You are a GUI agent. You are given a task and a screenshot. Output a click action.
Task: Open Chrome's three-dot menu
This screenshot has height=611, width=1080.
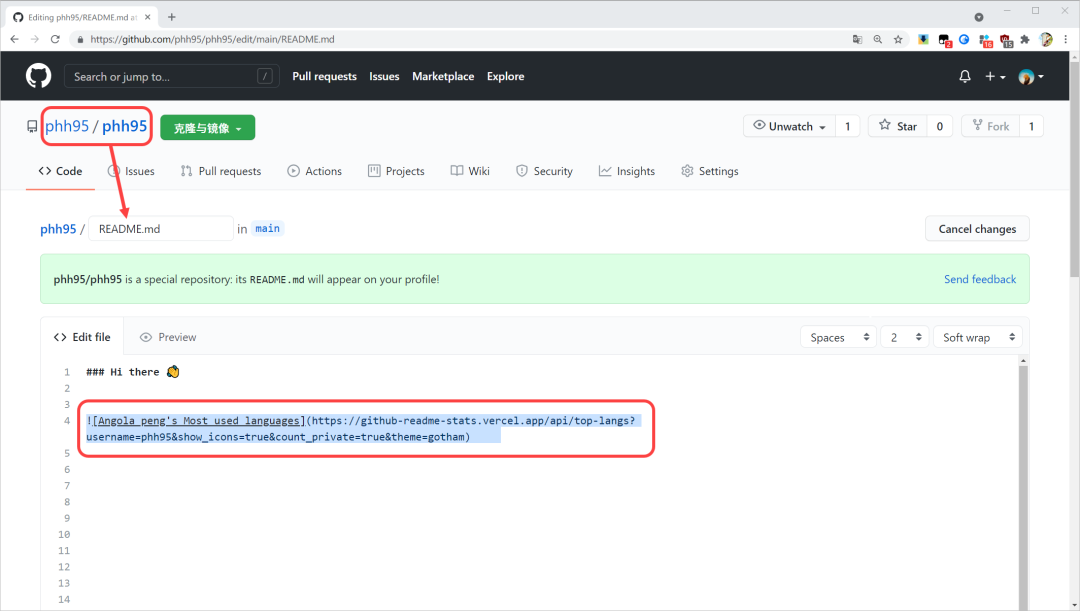pyautogui.click(x=1065, y=39)
